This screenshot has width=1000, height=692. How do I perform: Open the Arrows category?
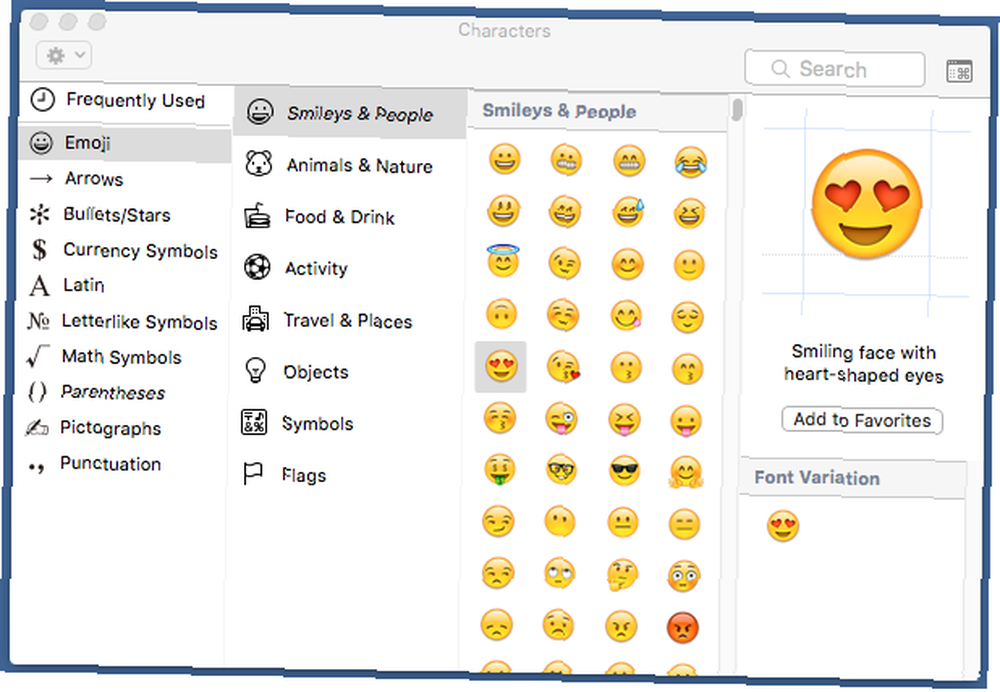77,179
